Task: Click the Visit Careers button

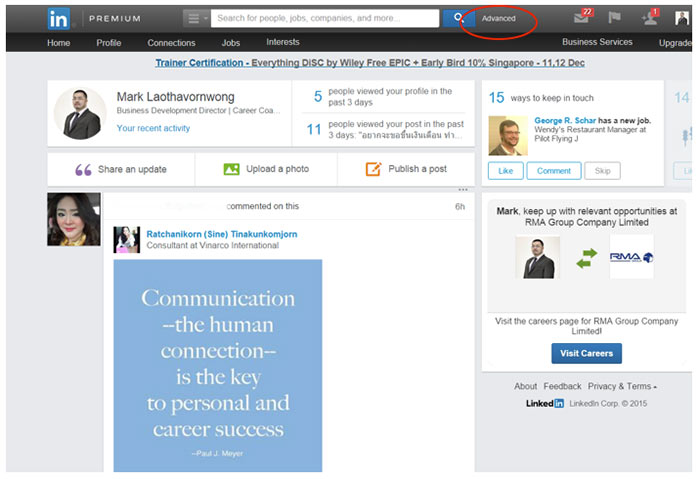Action: 587,354
